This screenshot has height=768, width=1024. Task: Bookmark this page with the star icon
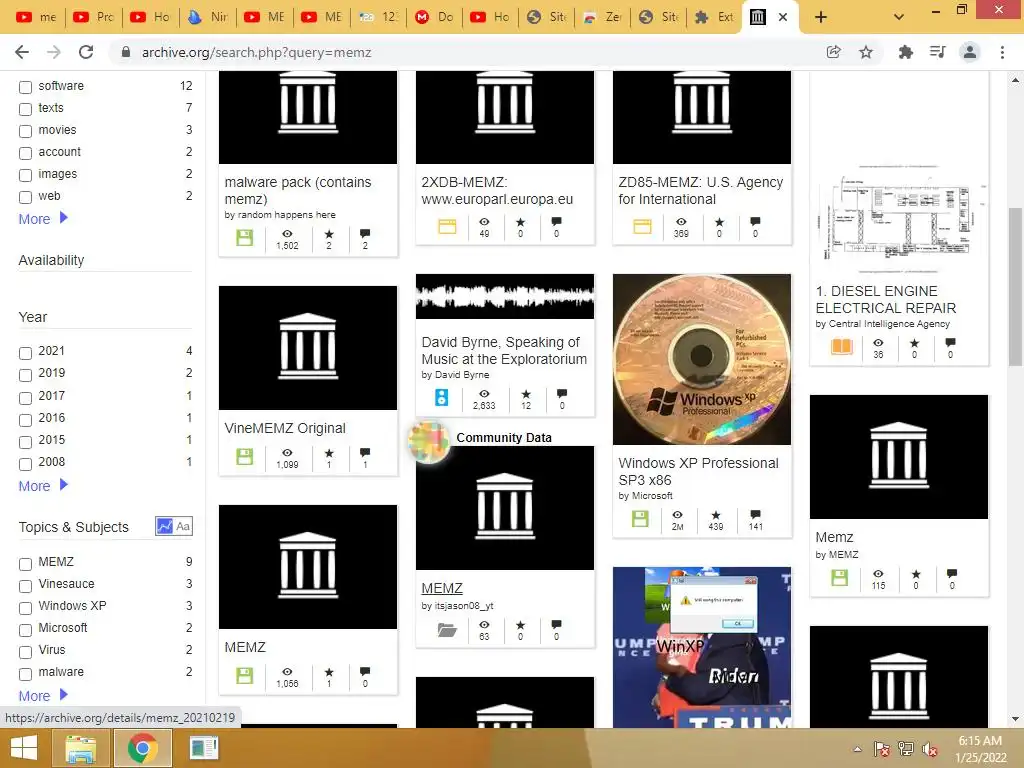coord(866,52)
